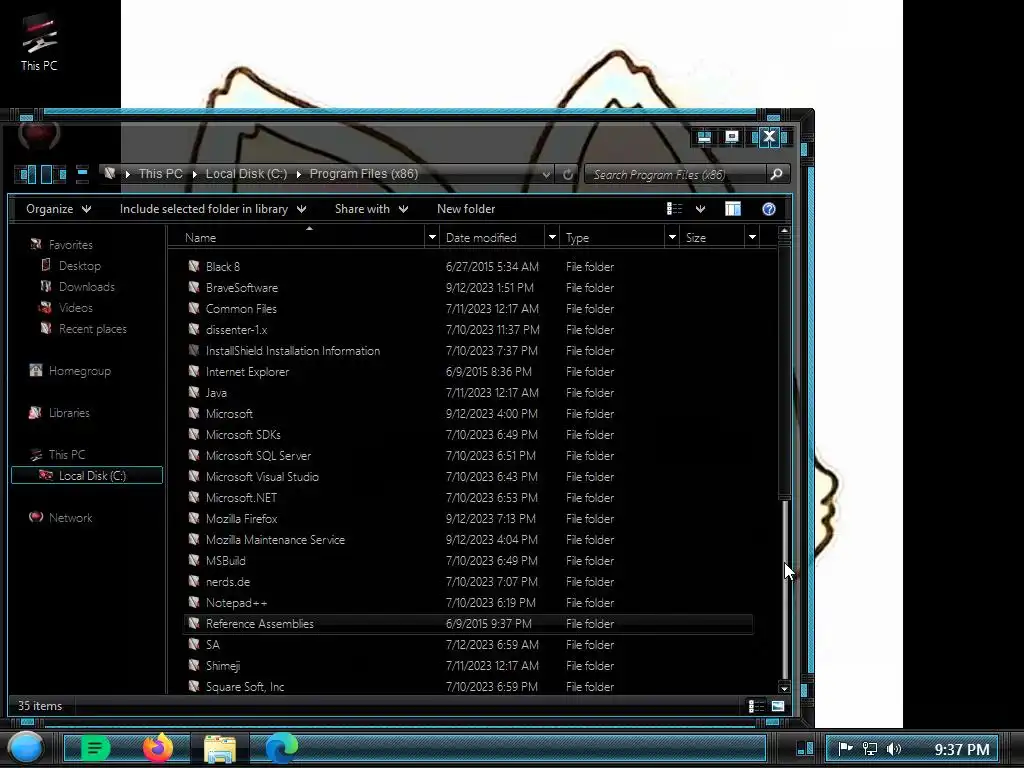Click the Java folder icon
The height and width of the screenshot is (768, 1024).
point(194,392)
